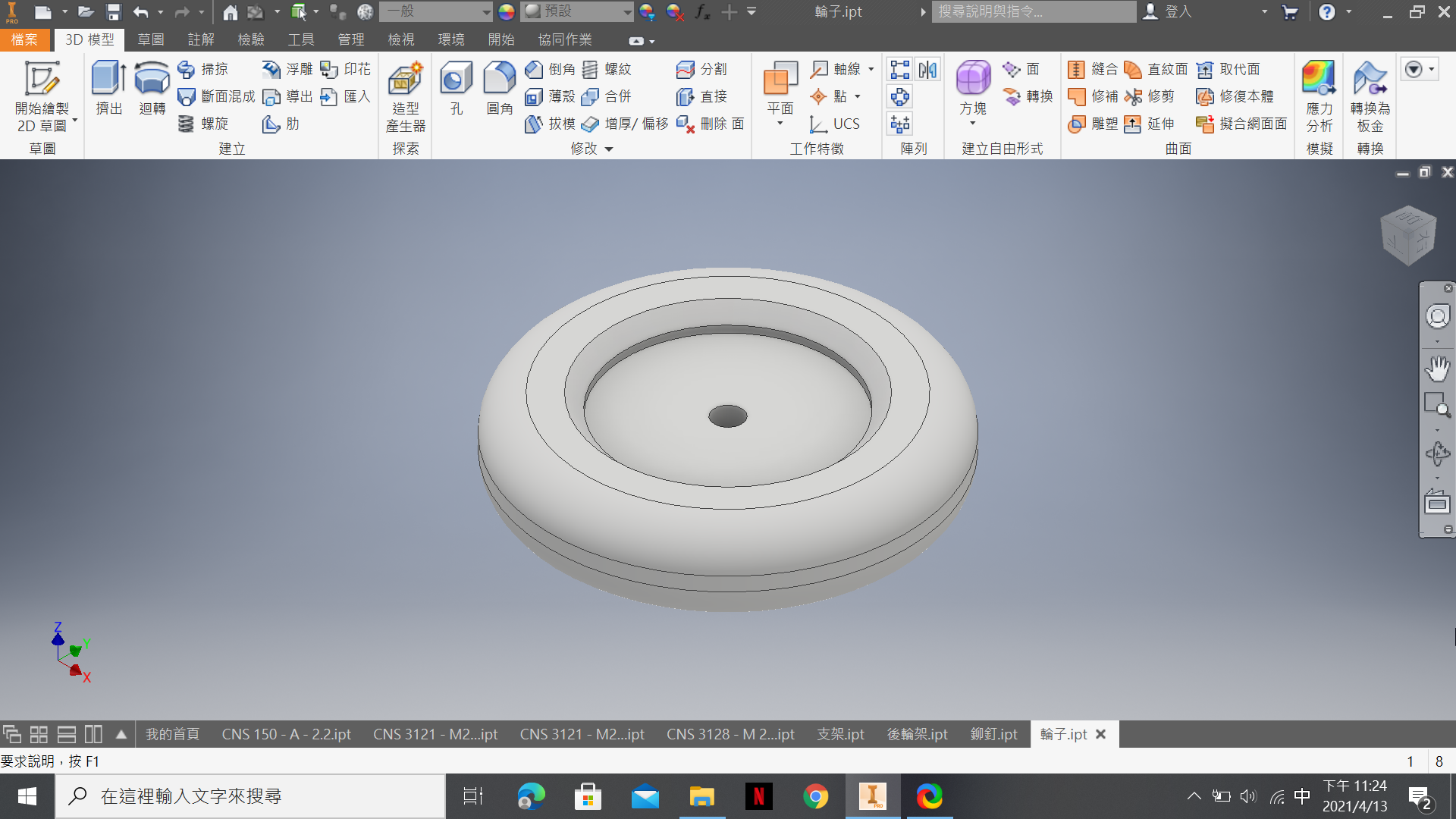1456x819 pixels.
Task: Switch to the 草圖 ribbon tab
Action: click(150, 39)
